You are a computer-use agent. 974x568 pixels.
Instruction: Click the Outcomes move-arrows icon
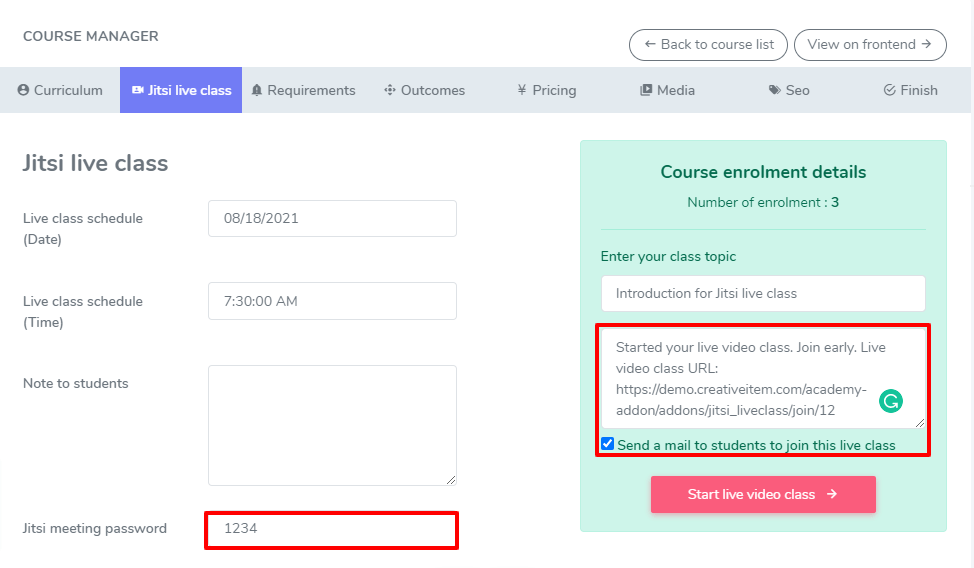(390, 90)
